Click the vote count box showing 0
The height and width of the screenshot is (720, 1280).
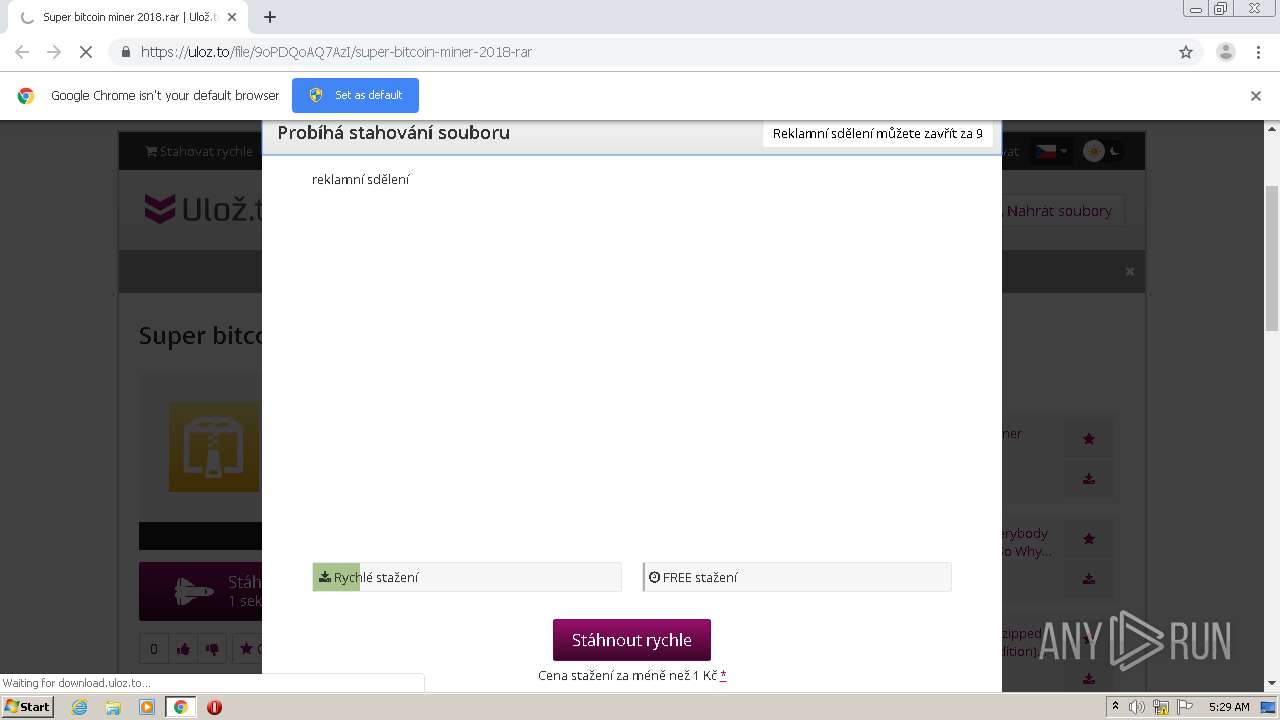[x=153, y=648]
